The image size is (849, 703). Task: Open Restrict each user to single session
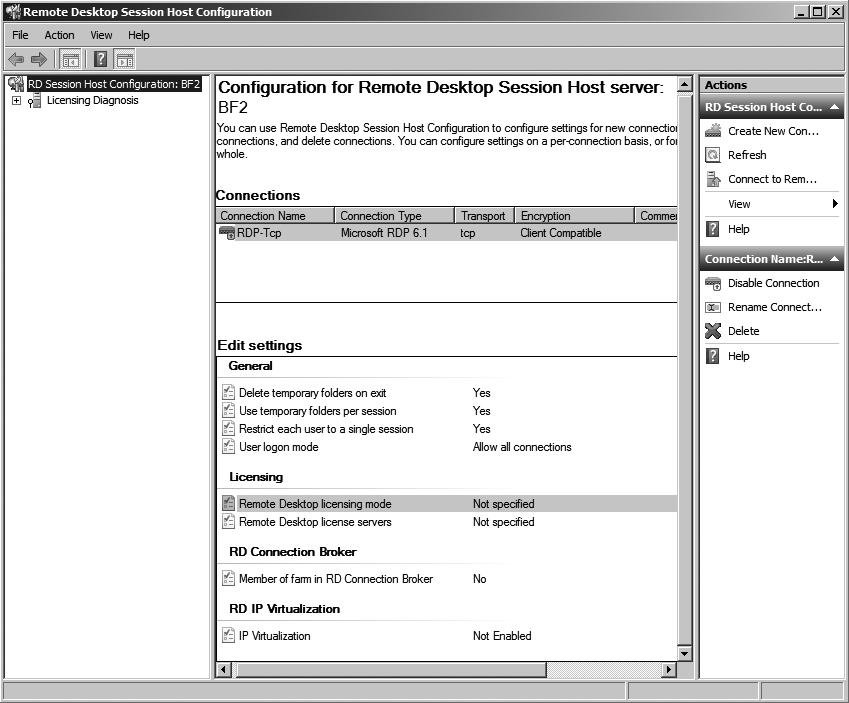click(325, 429)
